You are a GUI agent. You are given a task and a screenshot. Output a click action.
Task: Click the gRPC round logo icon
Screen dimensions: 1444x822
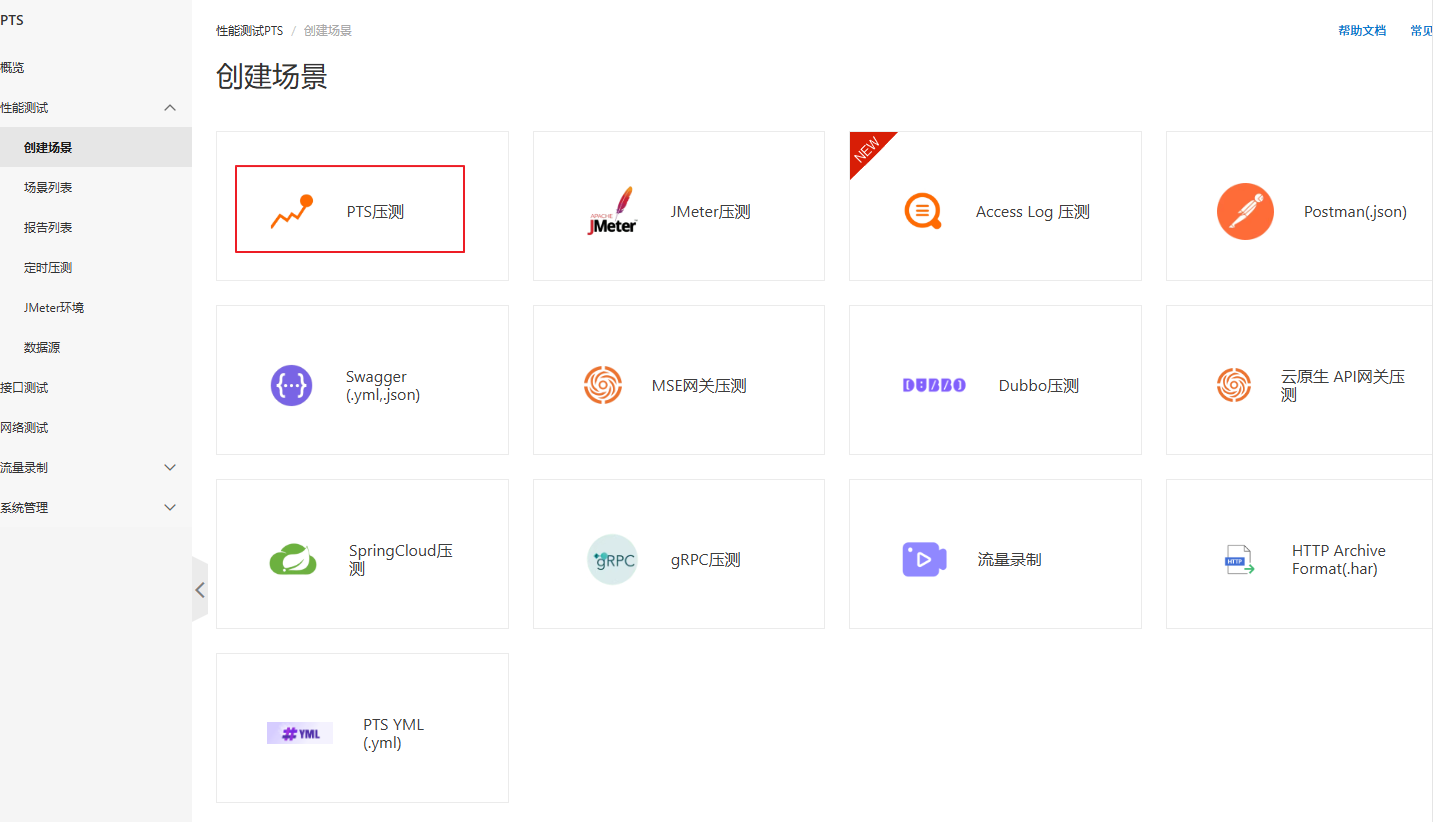point(612,559)
